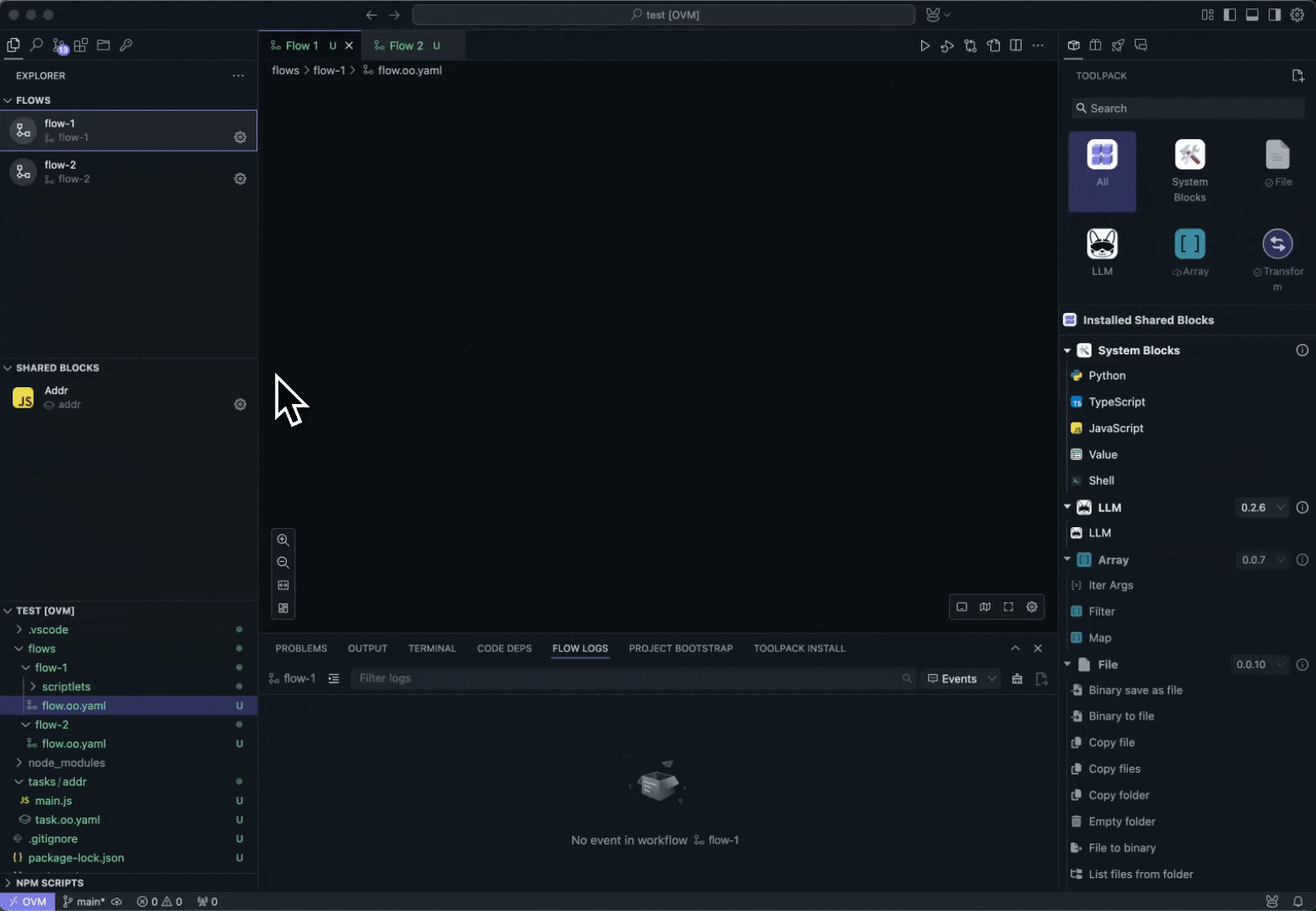Expand the node_modules folder
1316x911 pixels.
tap(66, 763)
